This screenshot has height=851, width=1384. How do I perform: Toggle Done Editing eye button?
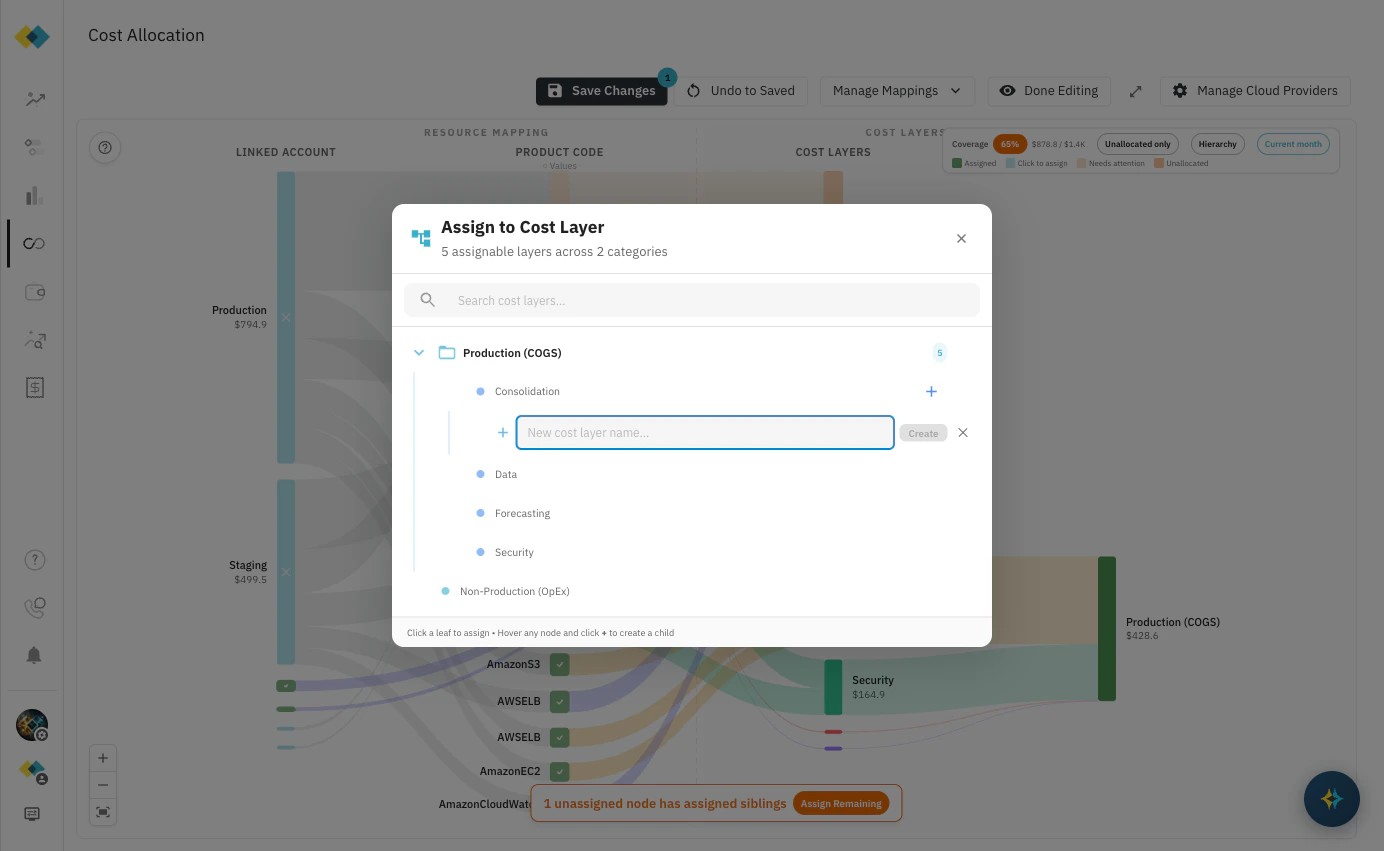point(1049,91)
